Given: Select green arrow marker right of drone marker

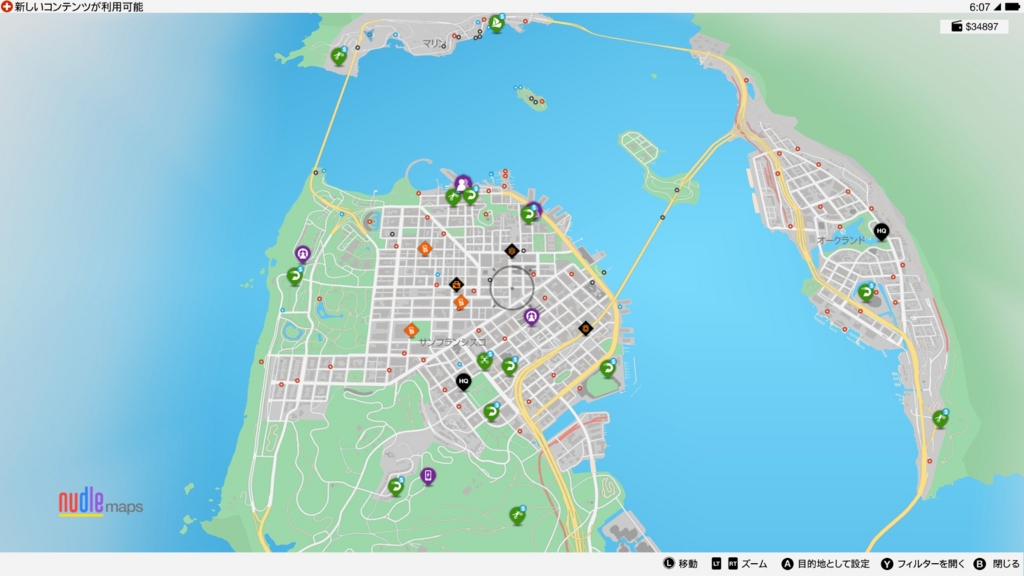Looking at the screenshot, I should (509, 366).
